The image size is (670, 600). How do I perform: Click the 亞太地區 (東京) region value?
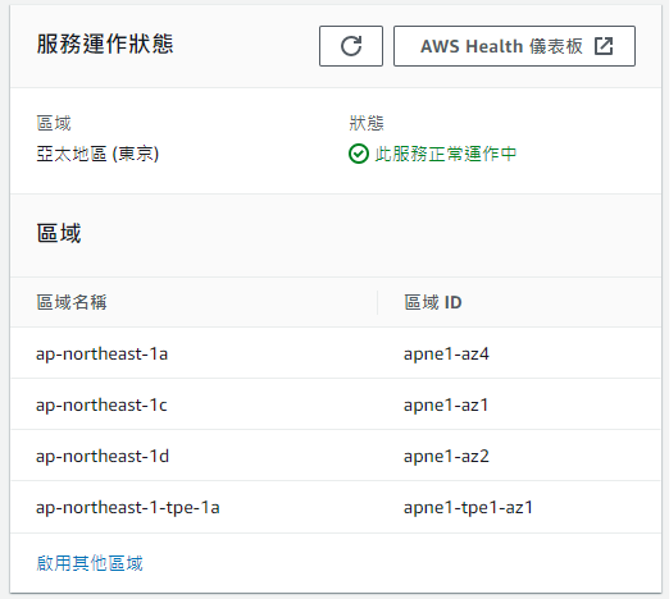click(98, 154)
